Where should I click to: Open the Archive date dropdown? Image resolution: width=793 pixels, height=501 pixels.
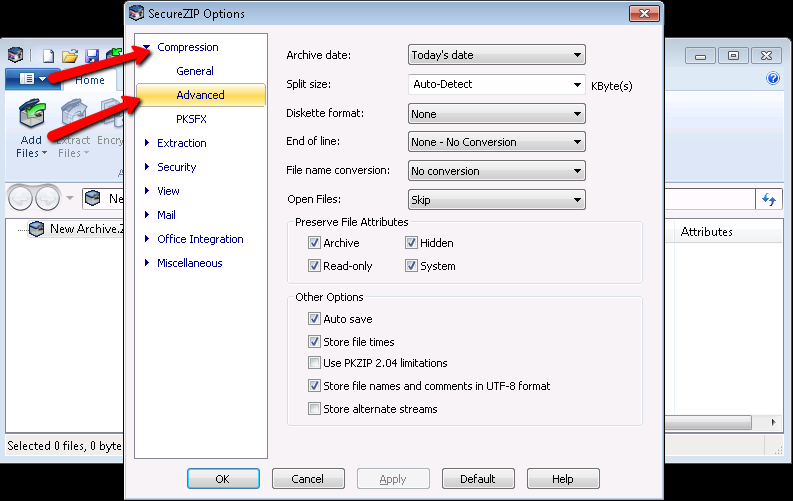(x=496, y=55)
